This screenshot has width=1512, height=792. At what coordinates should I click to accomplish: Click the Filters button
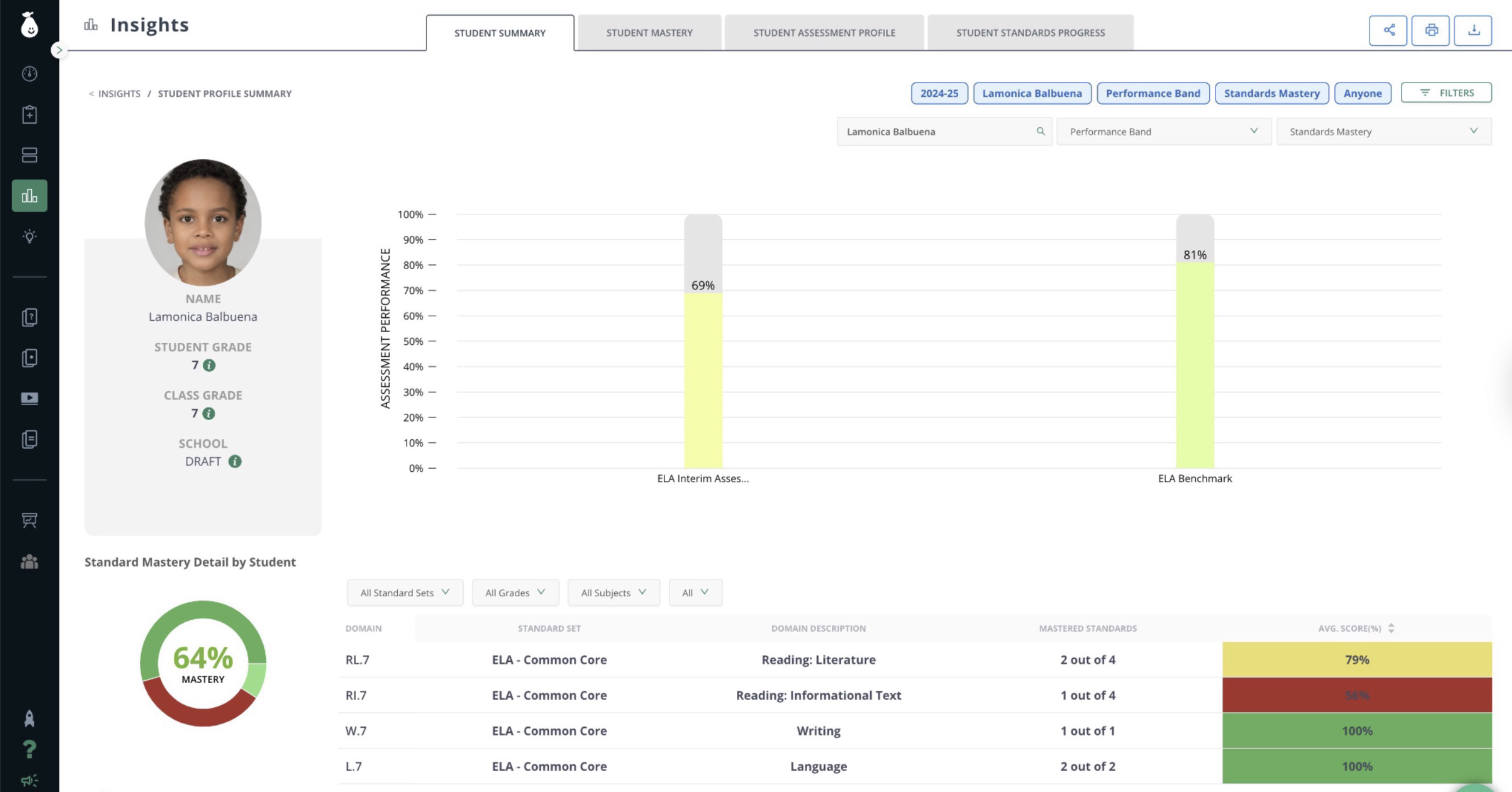tap(1446, 93)
